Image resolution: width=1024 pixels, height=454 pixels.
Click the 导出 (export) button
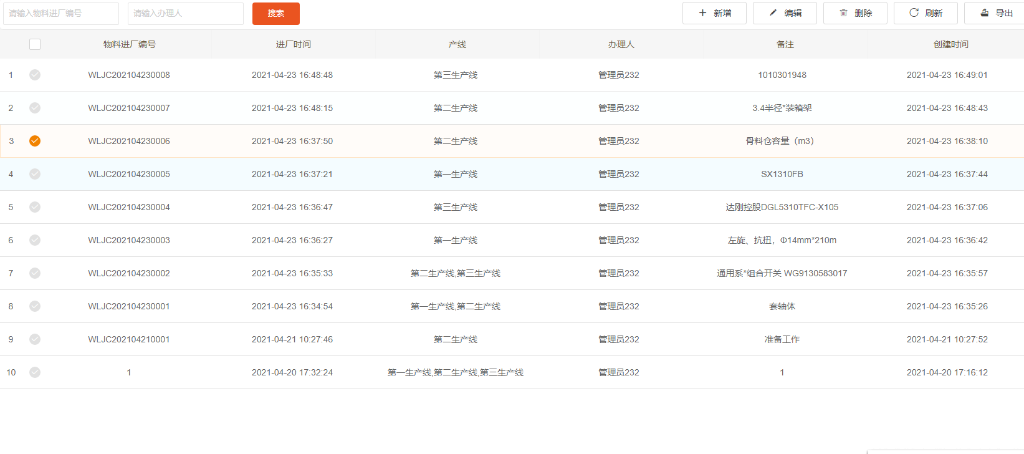(x=993, y=13)
